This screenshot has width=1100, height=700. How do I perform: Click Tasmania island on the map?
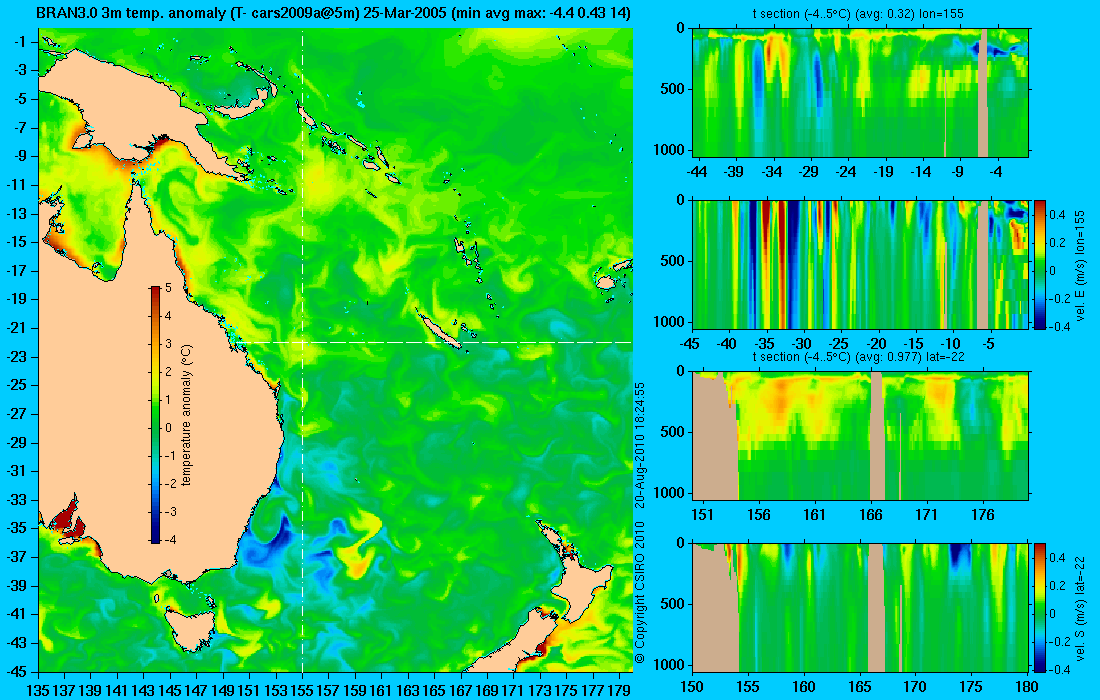(x=189, y=628)
